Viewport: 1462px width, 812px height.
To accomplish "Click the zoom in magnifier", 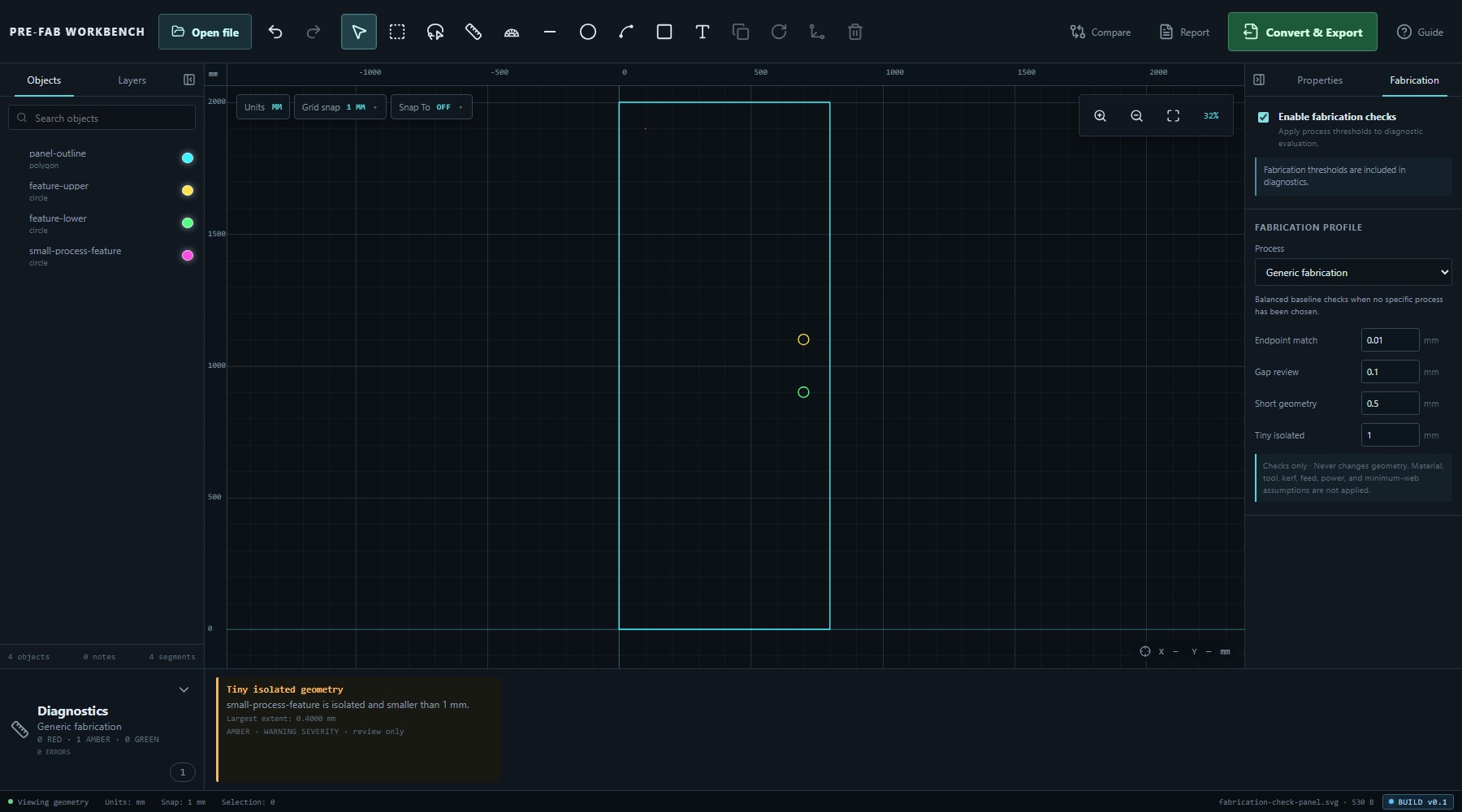I will pos(1100,116).
